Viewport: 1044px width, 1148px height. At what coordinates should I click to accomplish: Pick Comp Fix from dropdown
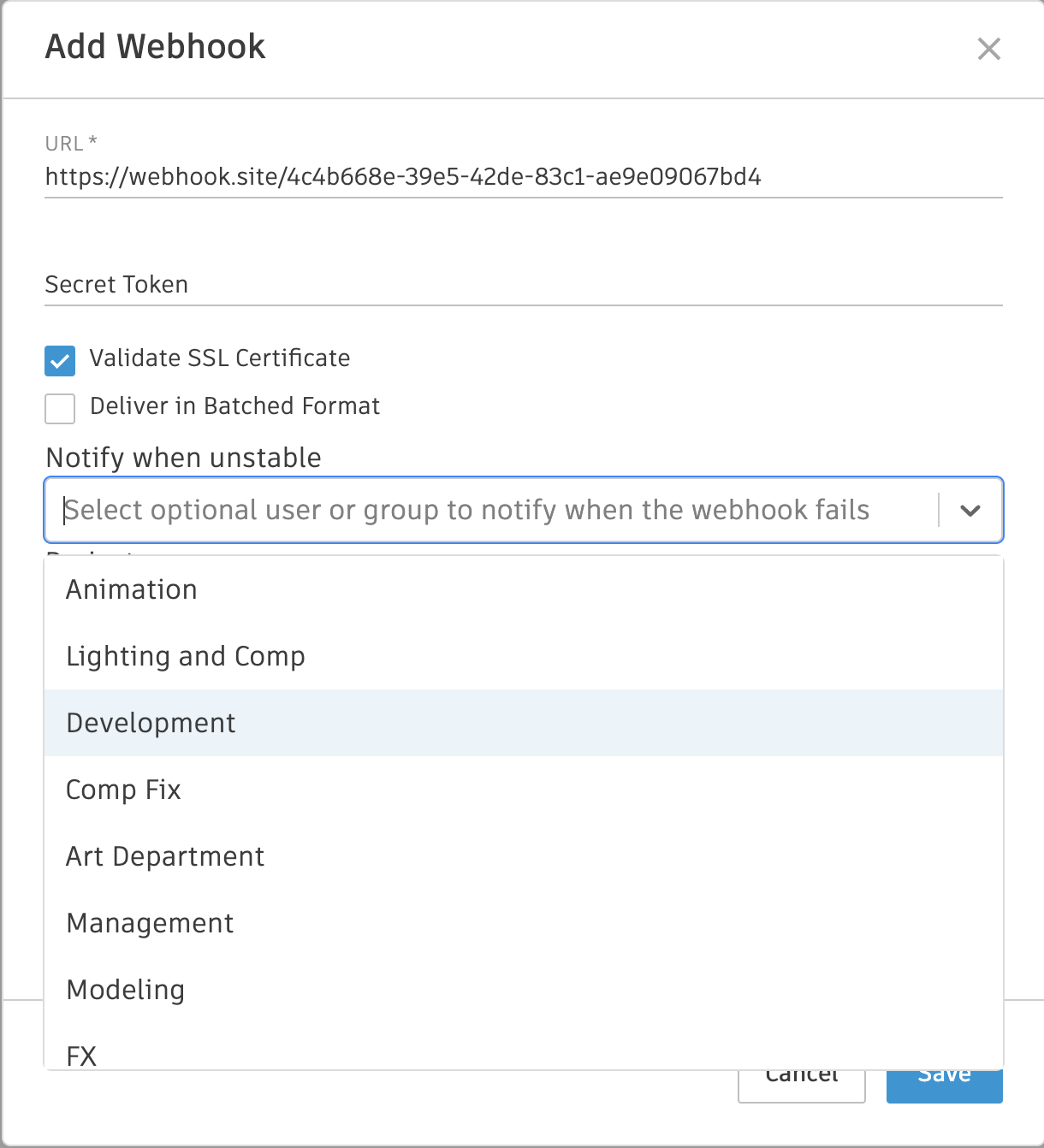tap(124, 790)
